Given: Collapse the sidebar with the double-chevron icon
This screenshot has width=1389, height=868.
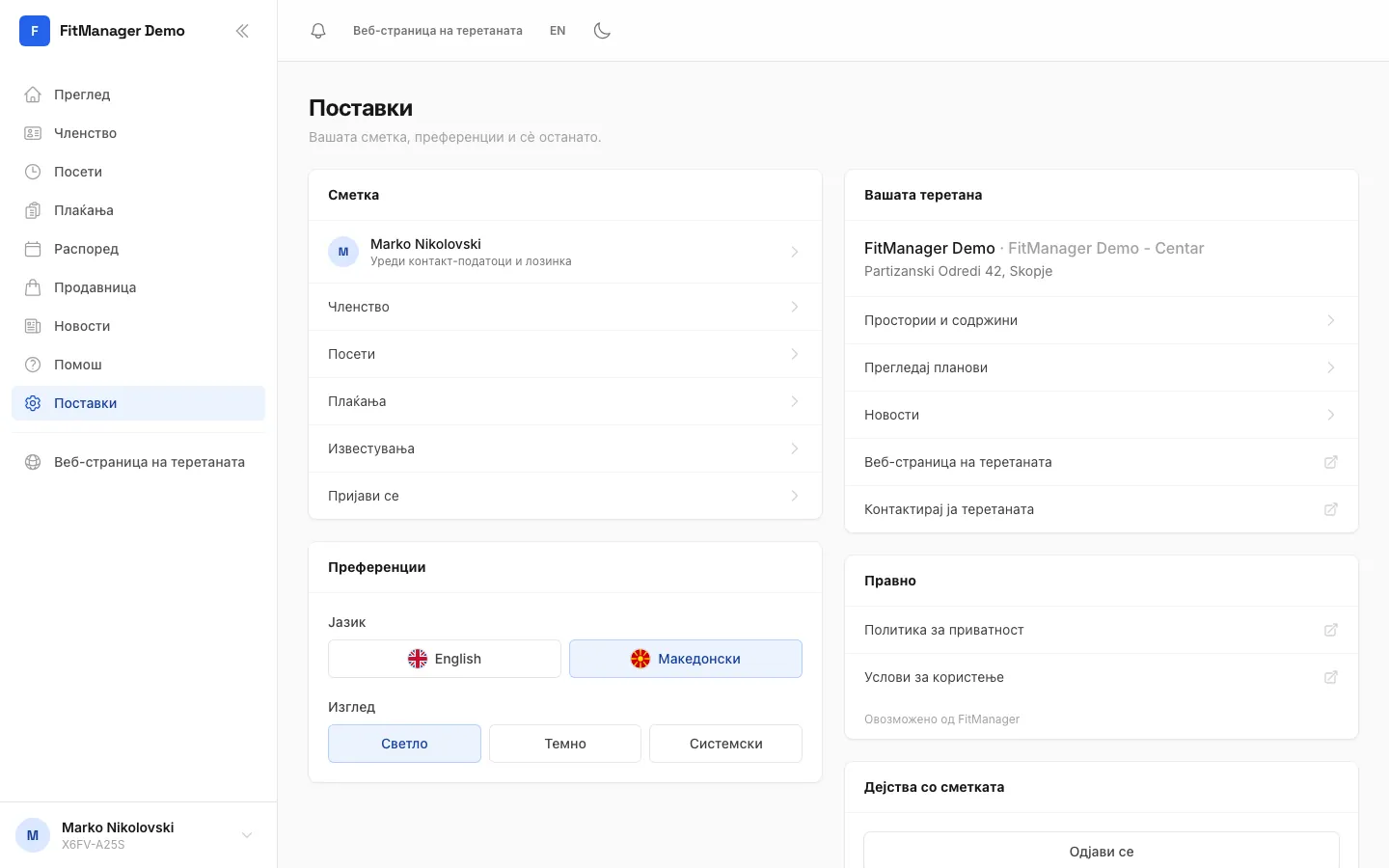Looking at the screenshot, I should click(x=242, y=31).
